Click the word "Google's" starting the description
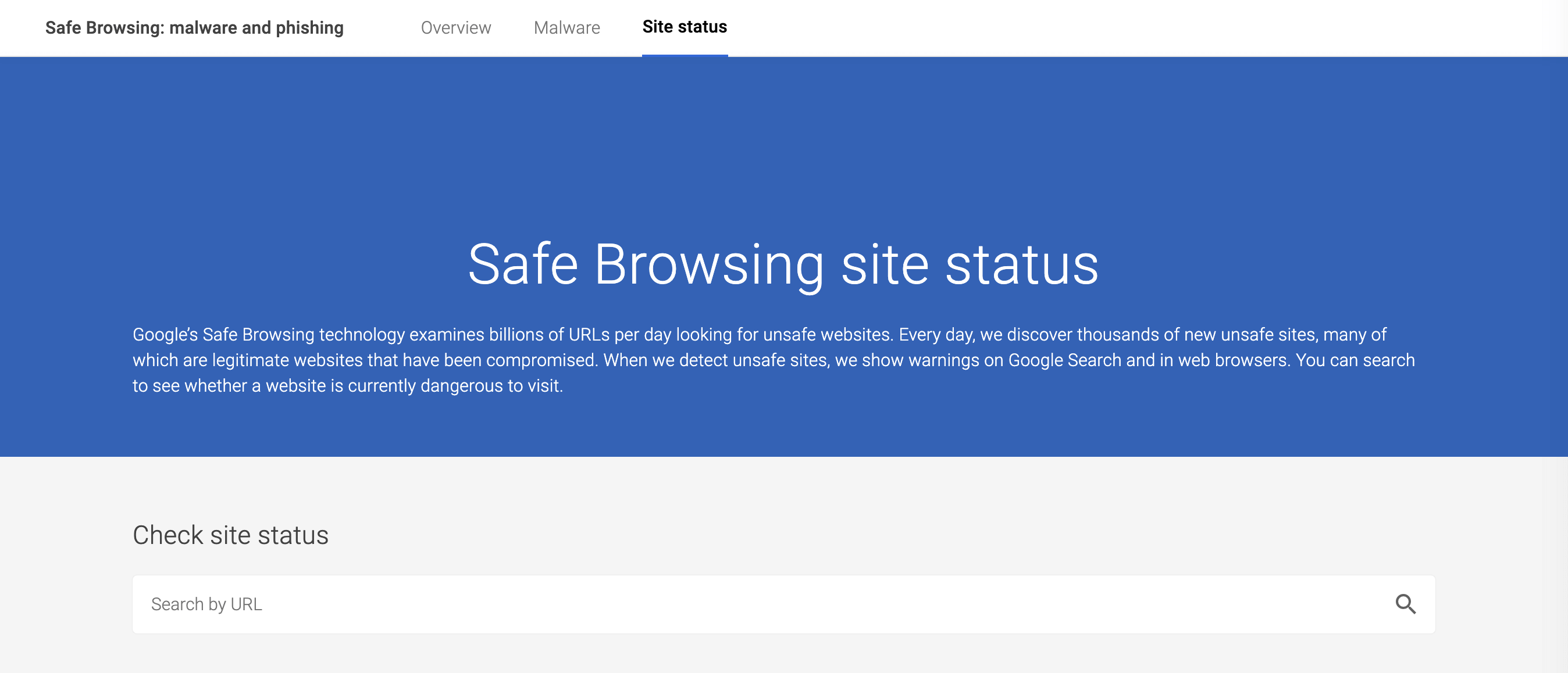The width and height of the screenshot is (1568, 673). (x=165, y=335)
